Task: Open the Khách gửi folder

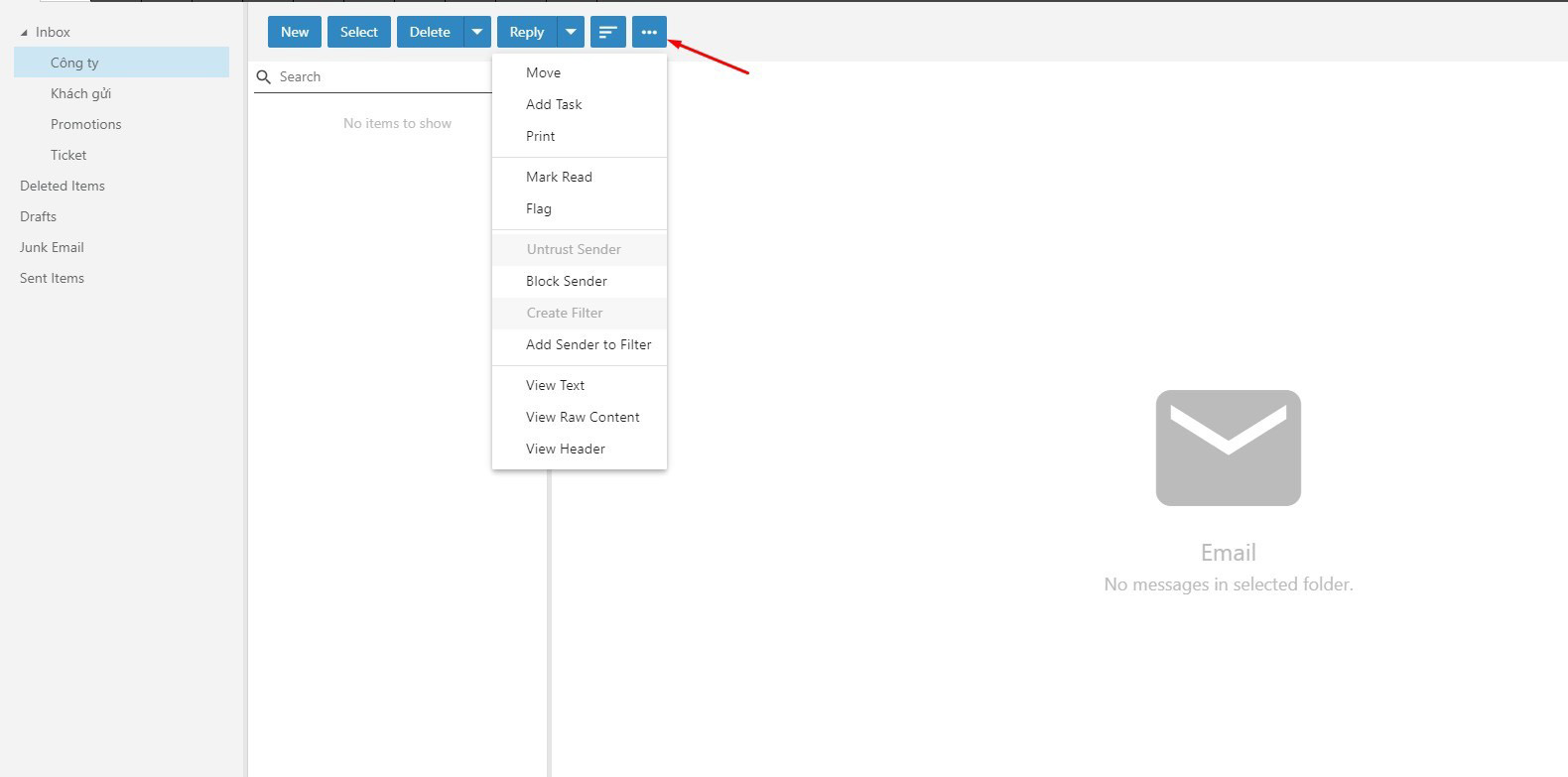Action: tap(80, 93)
